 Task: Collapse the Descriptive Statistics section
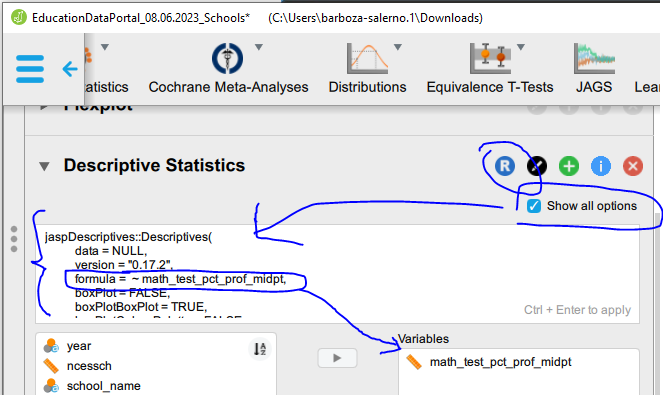pos(44,166)
